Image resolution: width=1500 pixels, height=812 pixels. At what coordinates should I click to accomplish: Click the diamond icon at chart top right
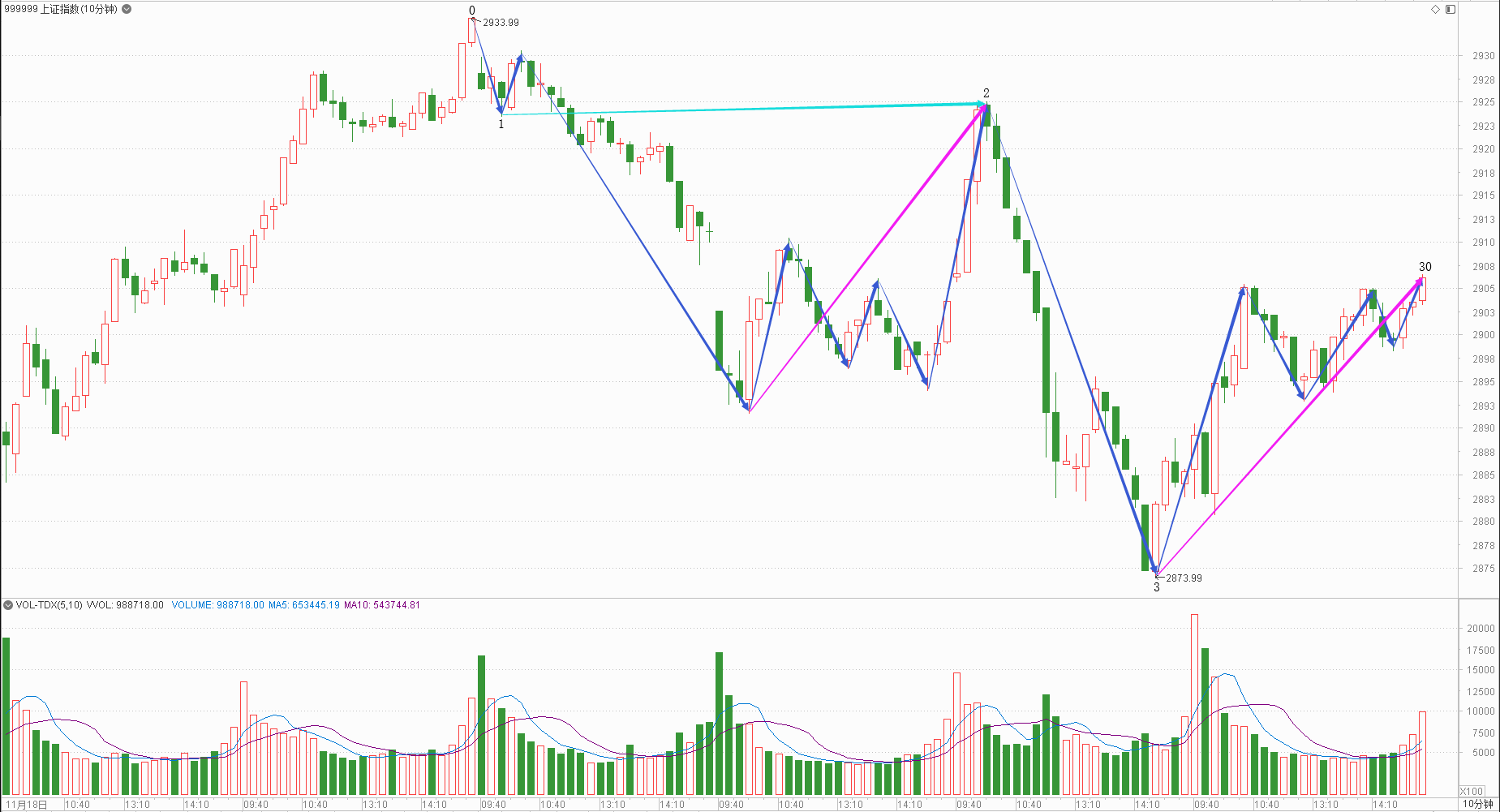tap(1435, 9)
